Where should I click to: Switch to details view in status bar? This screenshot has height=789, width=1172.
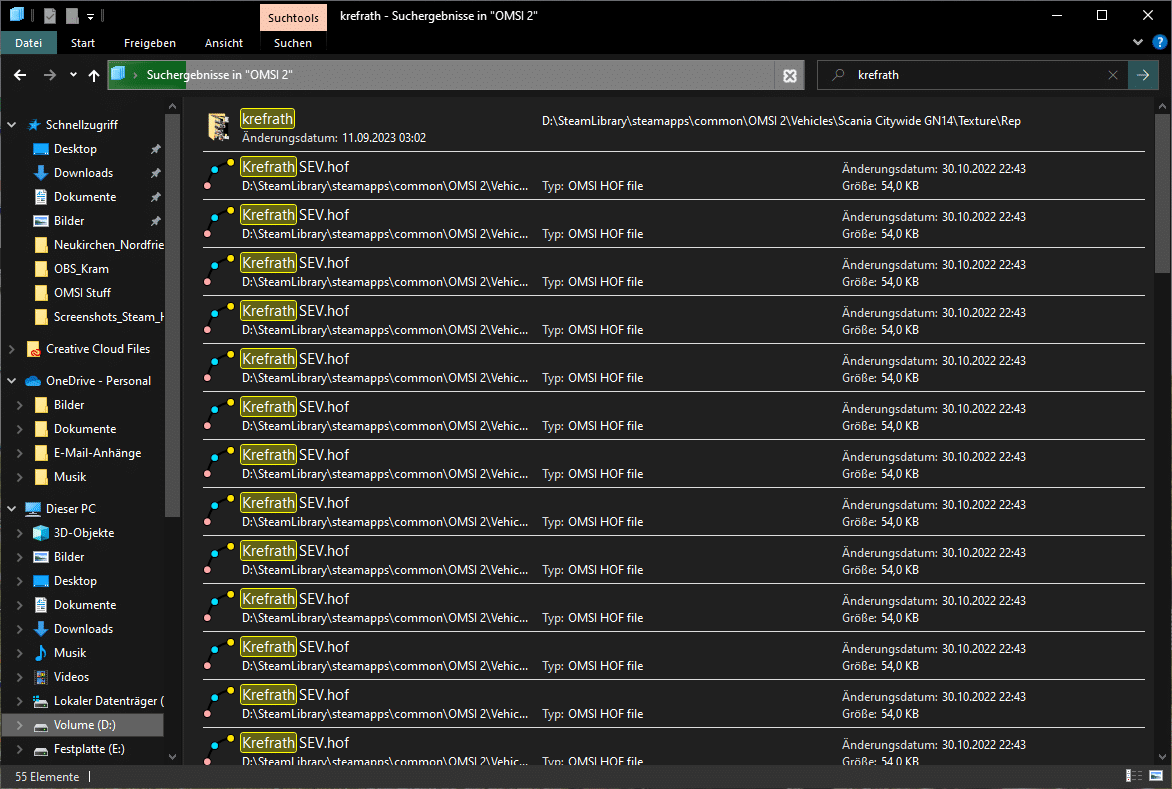pyautogui.click(x=1134, y=776)
